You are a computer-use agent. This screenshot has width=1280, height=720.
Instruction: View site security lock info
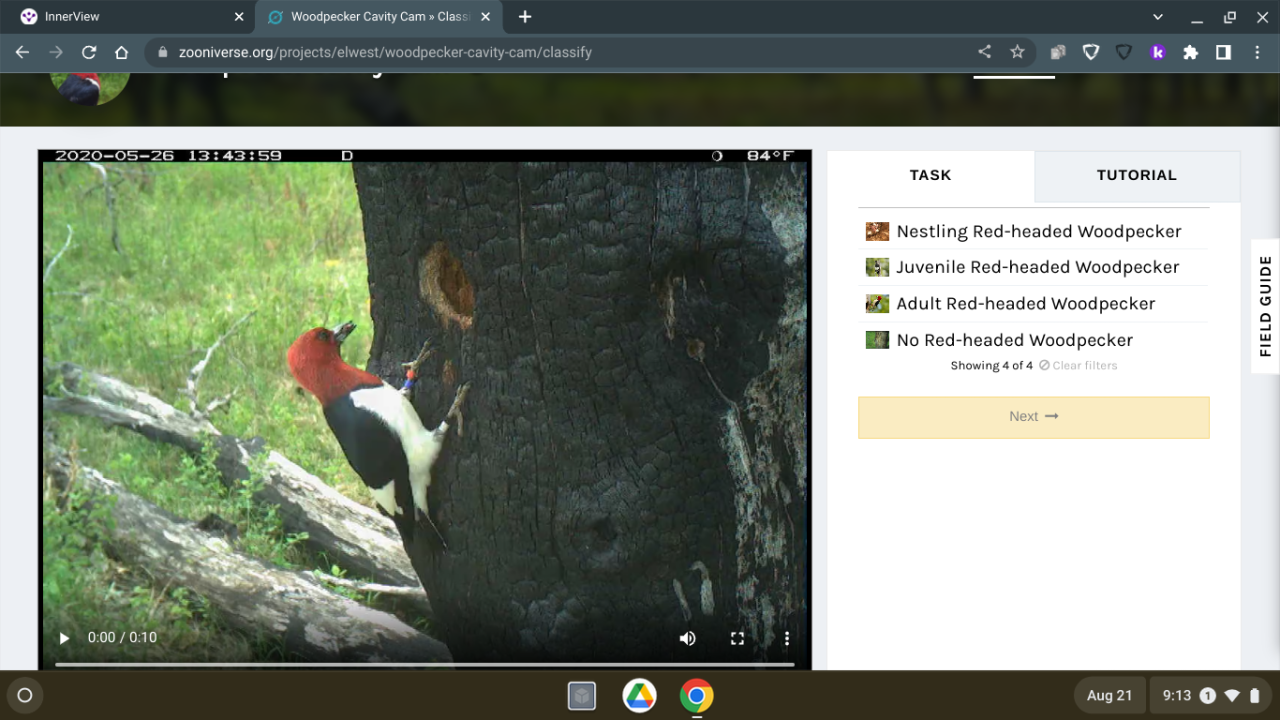point(163,52)
